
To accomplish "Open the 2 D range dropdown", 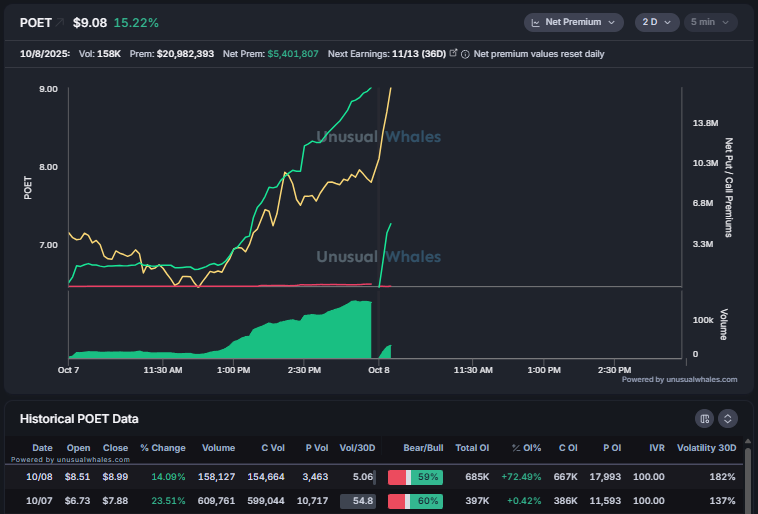I will click(x=656, y=22).
